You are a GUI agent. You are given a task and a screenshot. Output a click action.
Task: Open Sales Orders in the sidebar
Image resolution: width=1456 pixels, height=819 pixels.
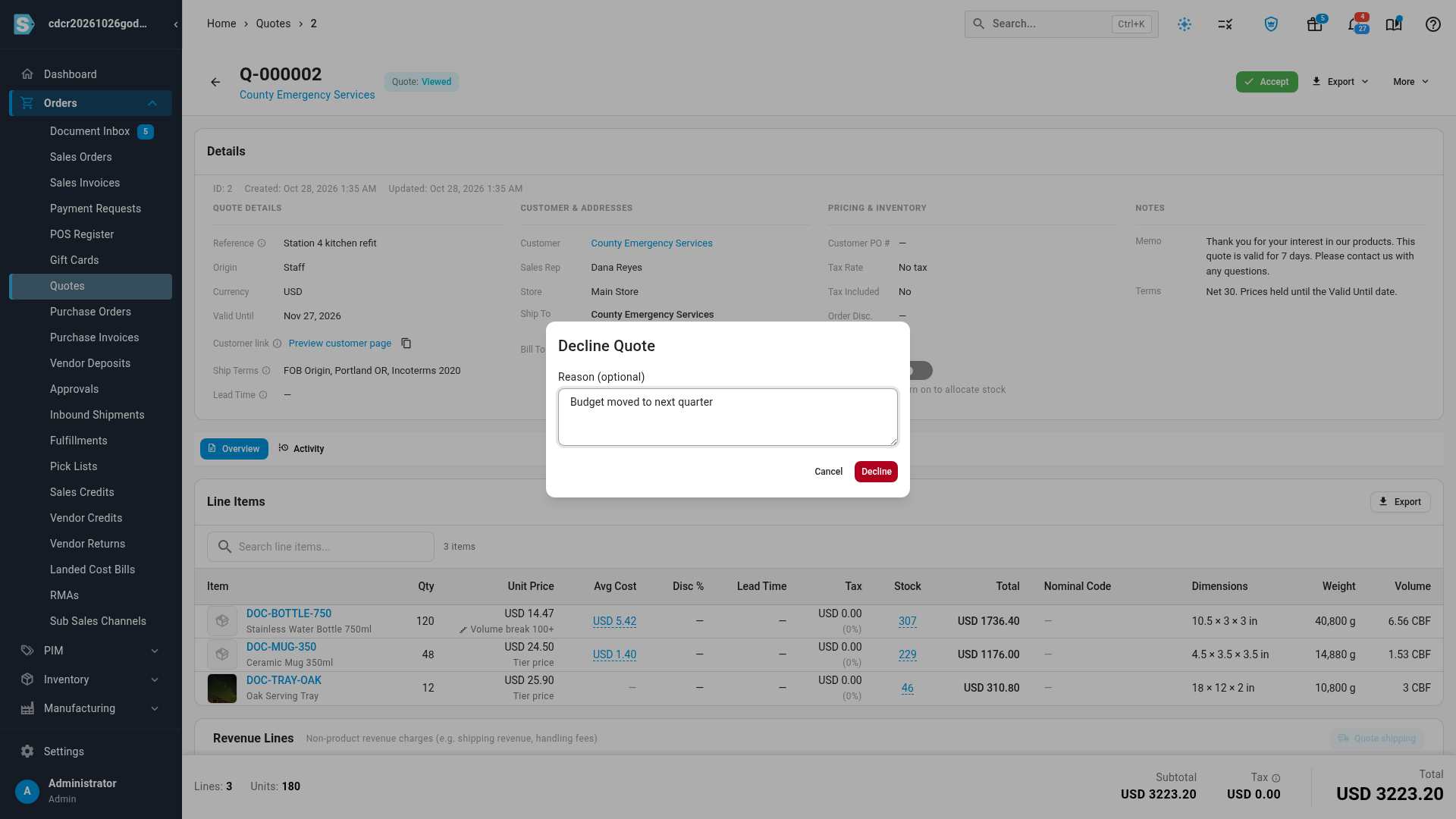[81, 157]
